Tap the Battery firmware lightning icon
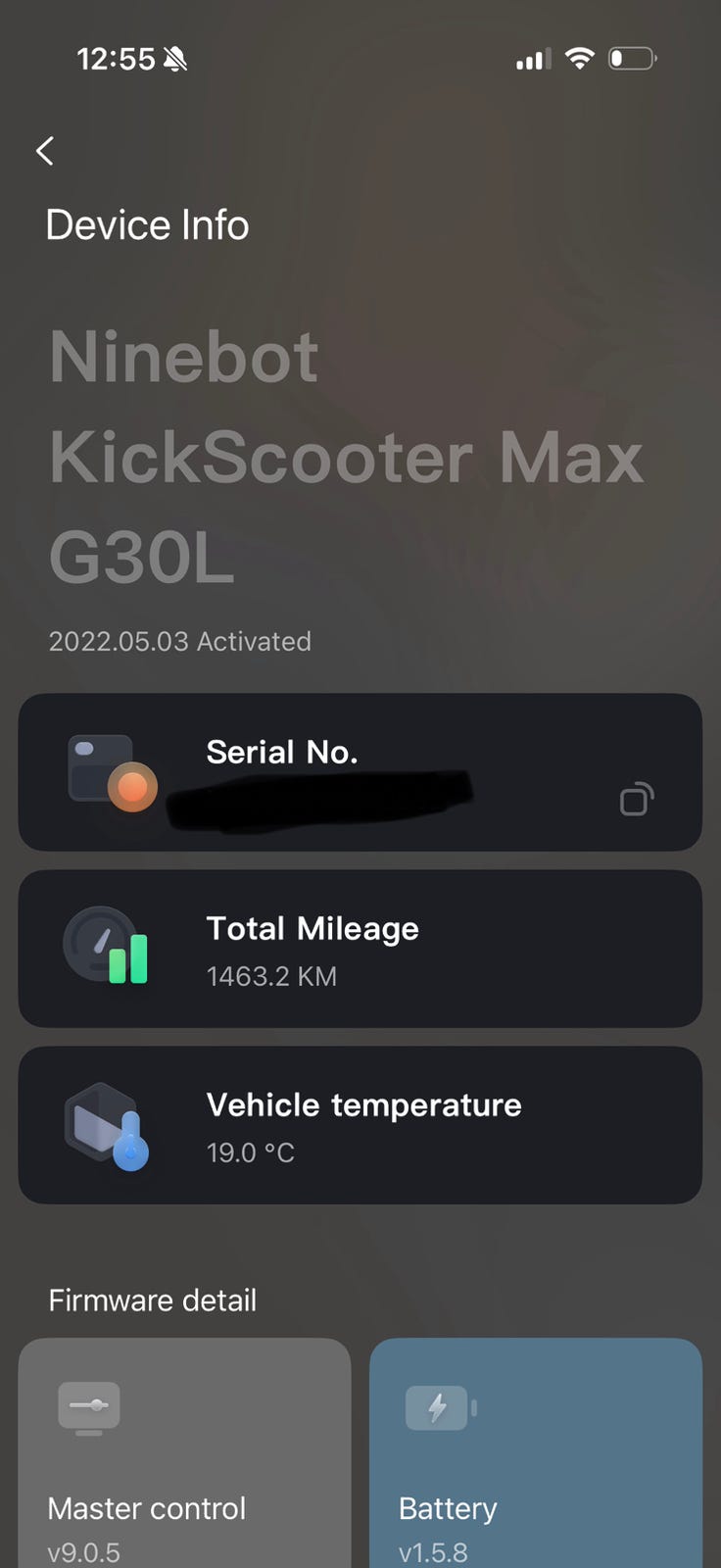This screenshot has height=1568, width=721. (441, 1408)
